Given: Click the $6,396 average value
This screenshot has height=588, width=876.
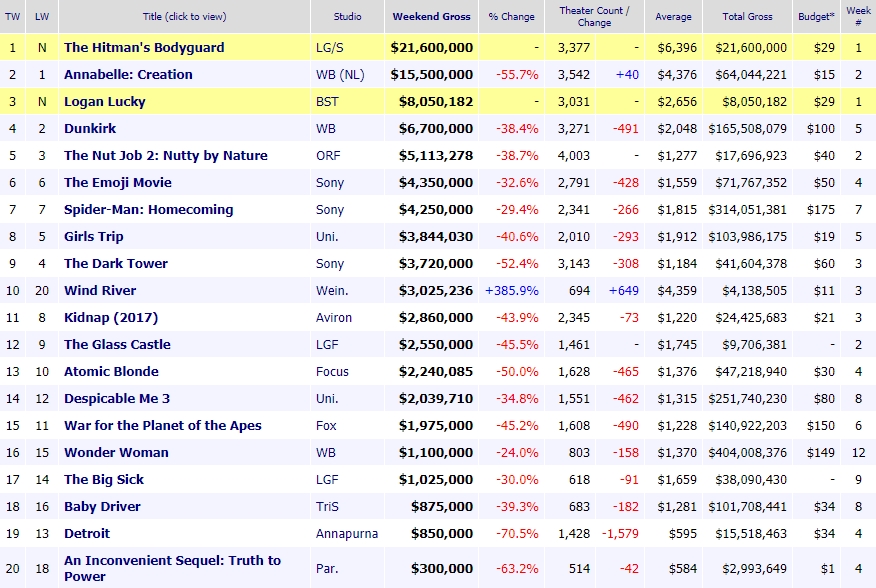Looking at the screenshot, I should [x=677, y=48].
